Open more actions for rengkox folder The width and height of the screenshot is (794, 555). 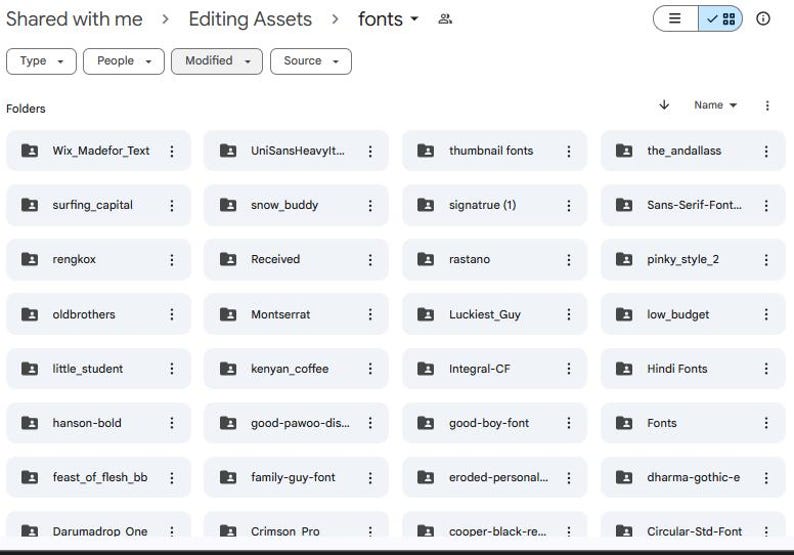[x=172, y=260]
